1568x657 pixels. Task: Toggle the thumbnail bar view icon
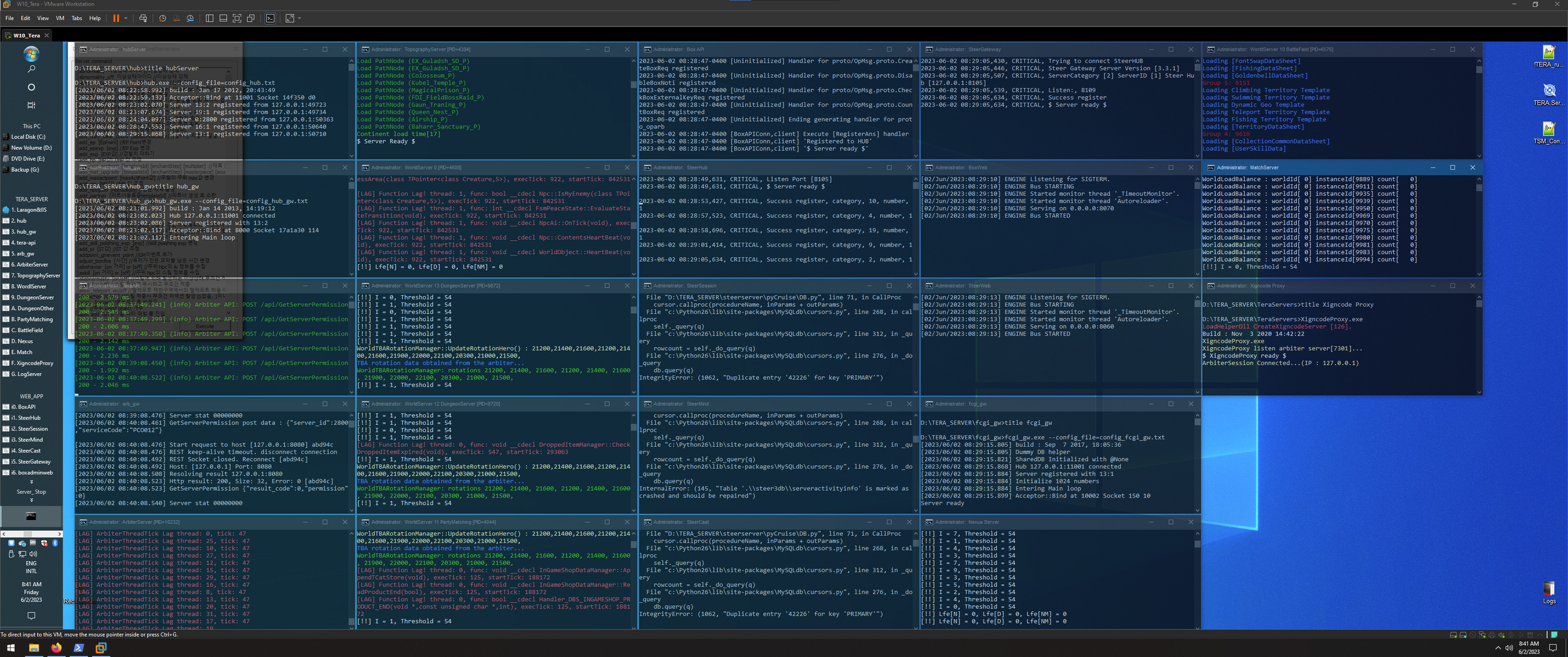tap(223, 18)
